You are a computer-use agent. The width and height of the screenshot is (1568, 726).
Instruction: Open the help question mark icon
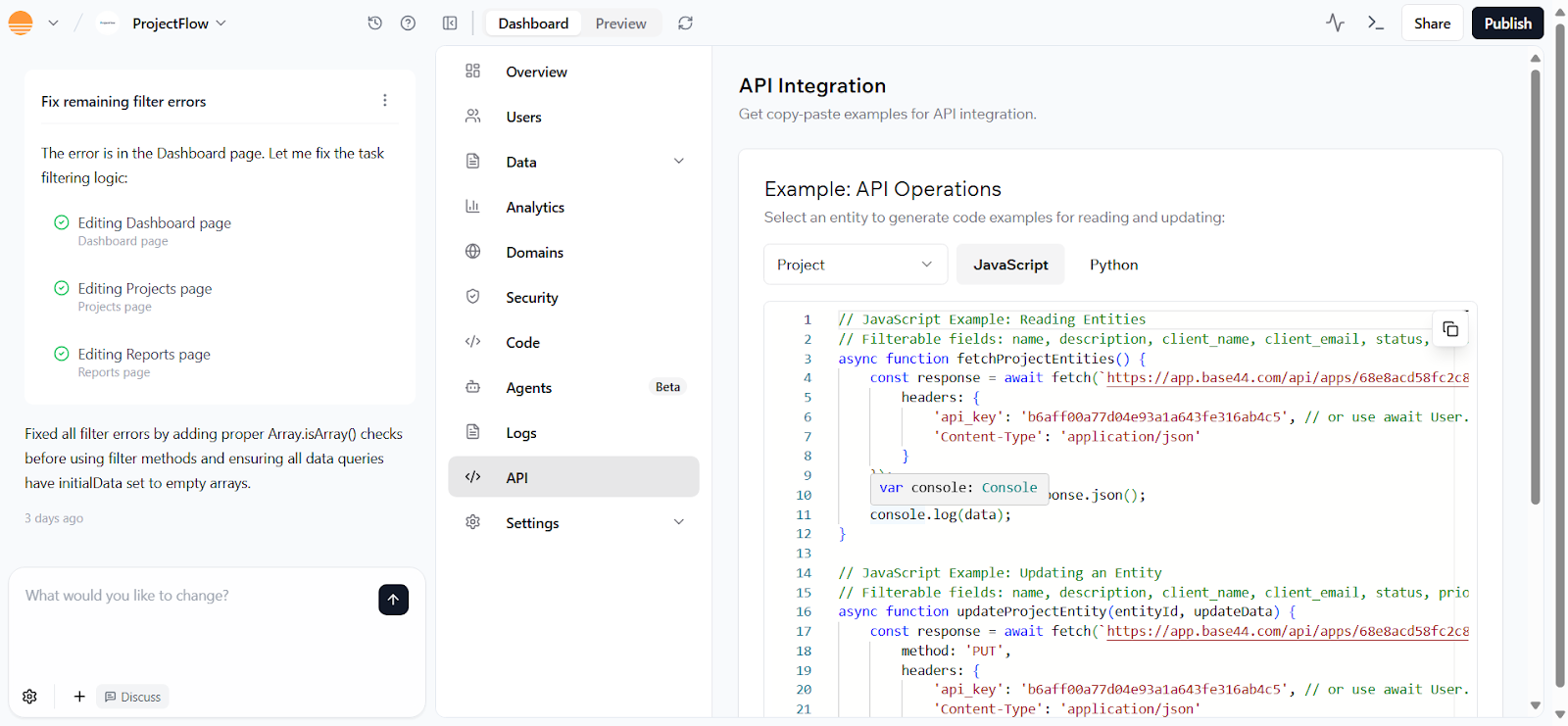(x=408, y=23)
